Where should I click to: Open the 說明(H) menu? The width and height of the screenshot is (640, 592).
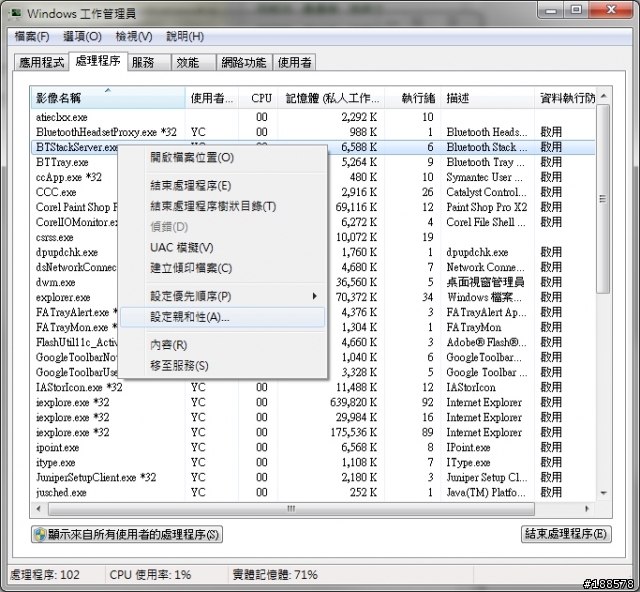[x=184, y=37]
